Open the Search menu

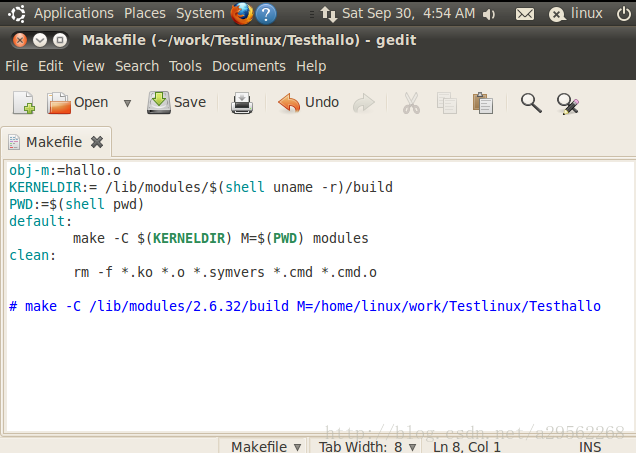tap(137, 66)
